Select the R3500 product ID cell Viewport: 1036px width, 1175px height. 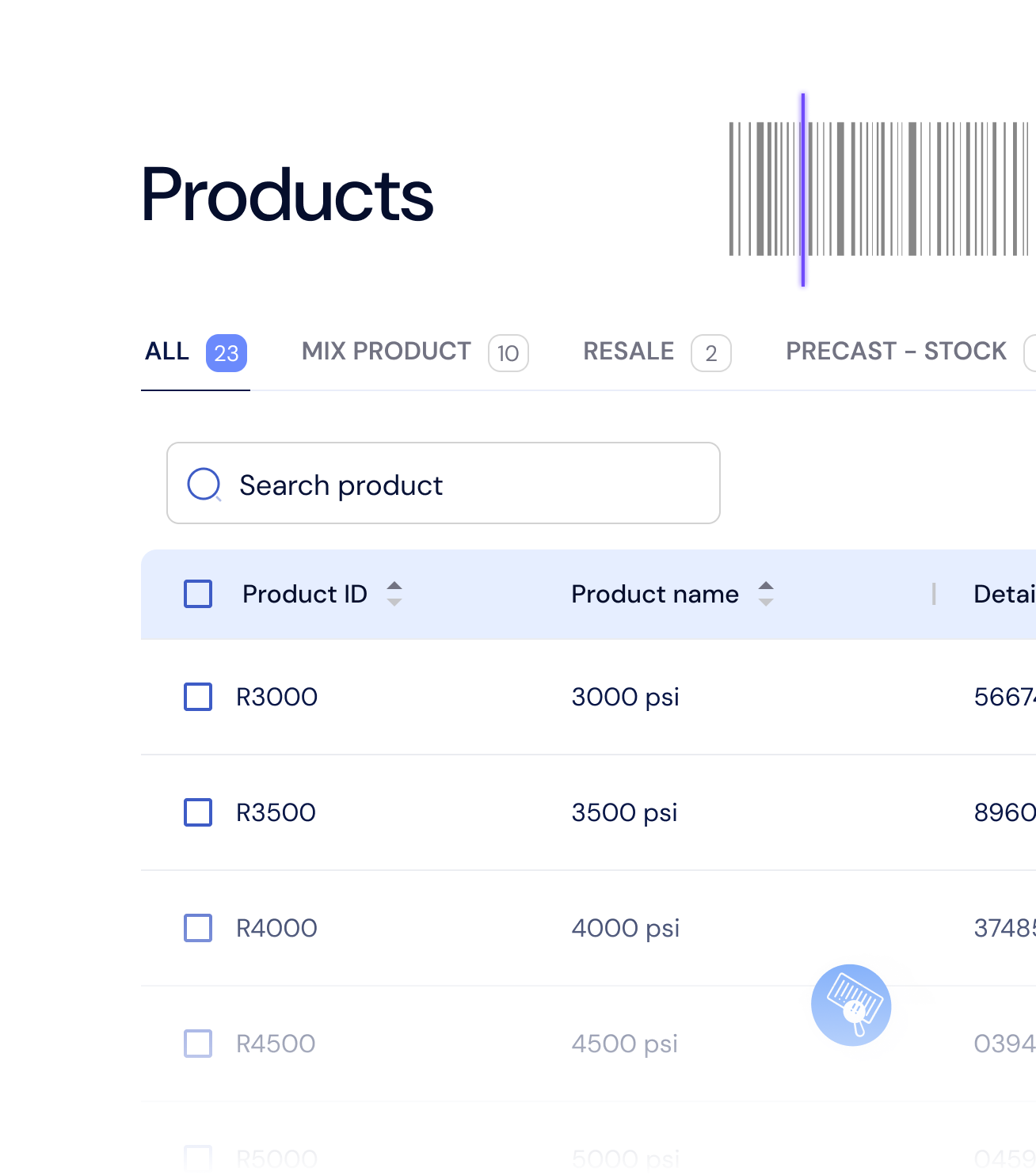coord(276,812)
